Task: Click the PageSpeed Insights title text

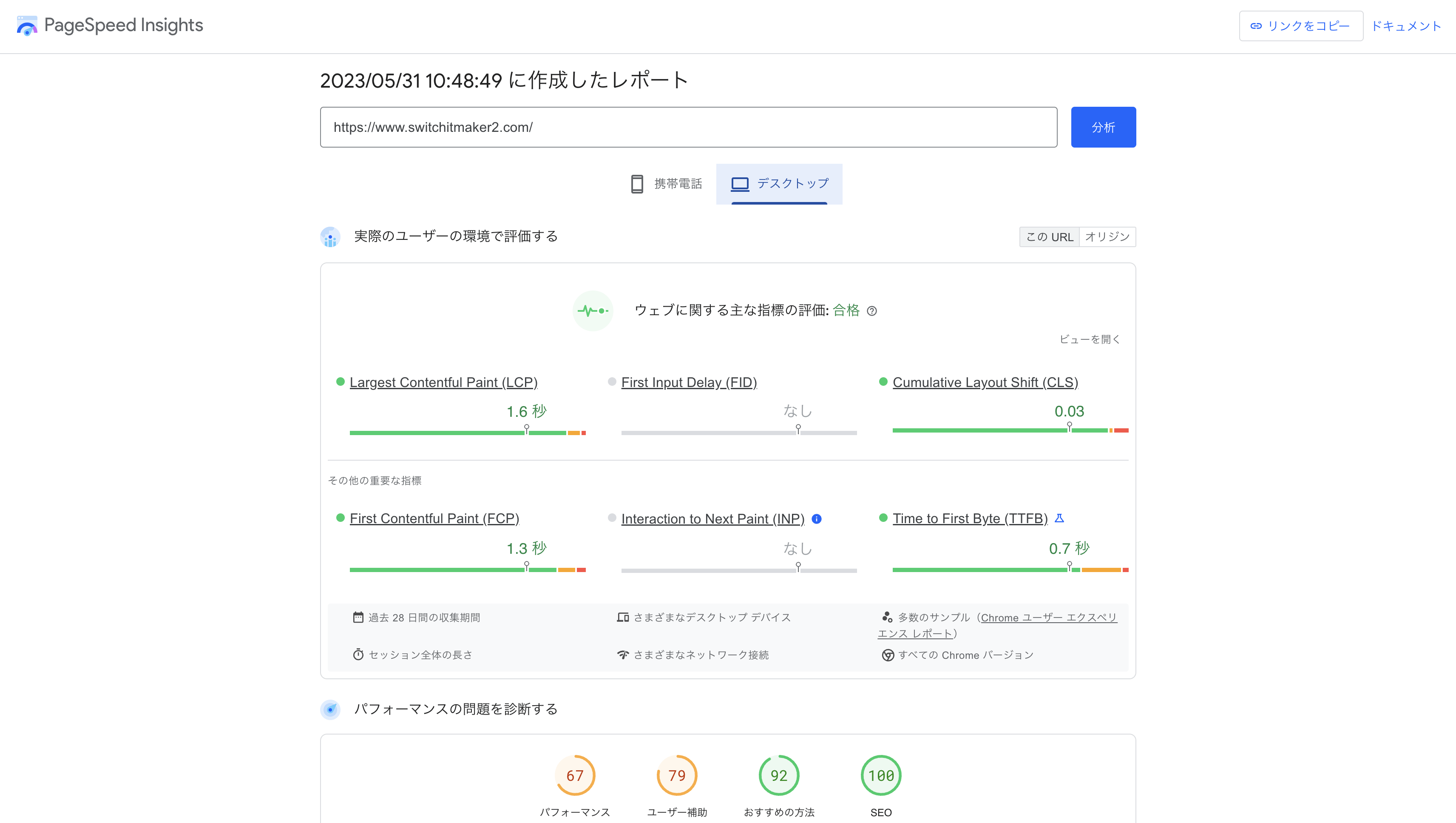Action: point(123,26)
